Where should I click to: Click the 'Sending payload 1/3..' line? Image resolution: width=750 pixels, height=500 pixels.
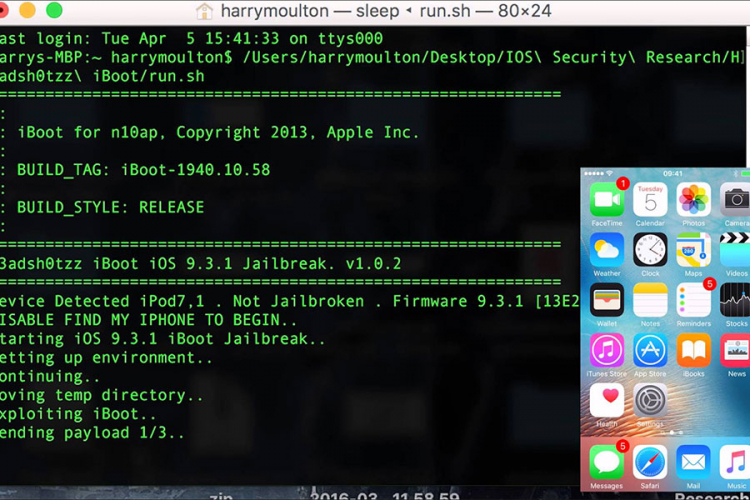92,433
